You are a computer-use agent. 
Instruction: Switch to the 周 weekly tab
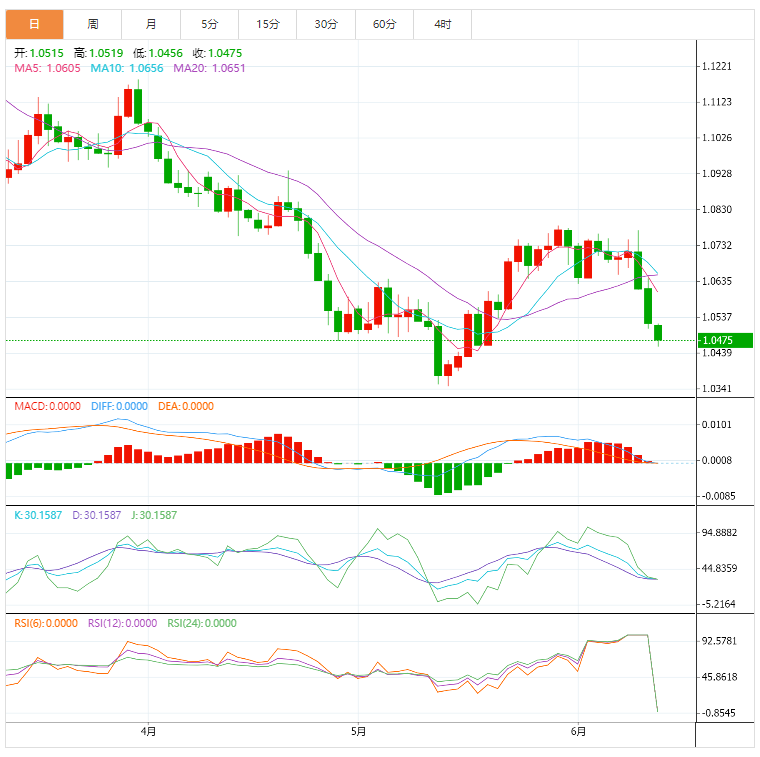click(x=93, y=24)
